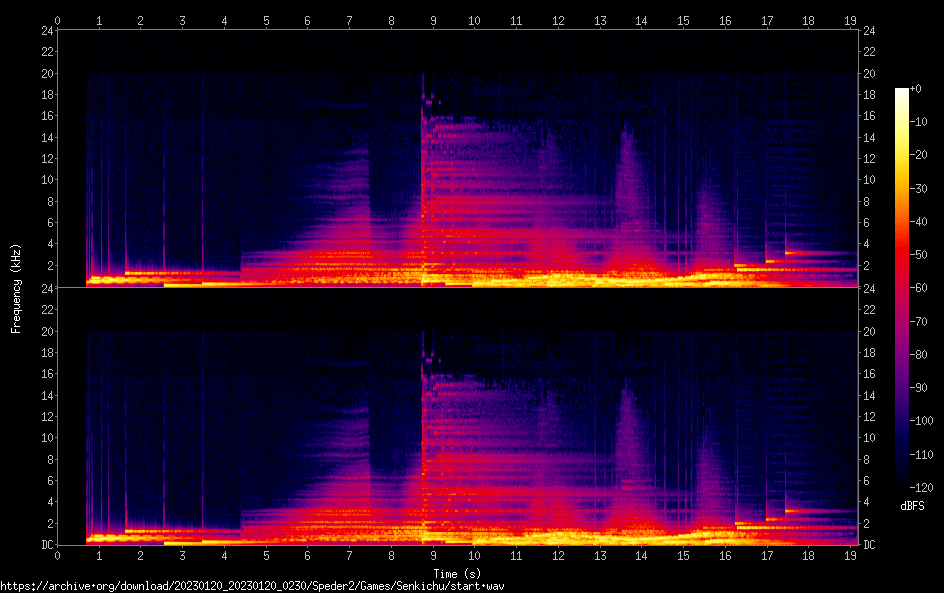The height and width of the screenshot is (593, 944).
Task: Click the 20 kHz tick on the upper-left axis
Action: (46, 74)
